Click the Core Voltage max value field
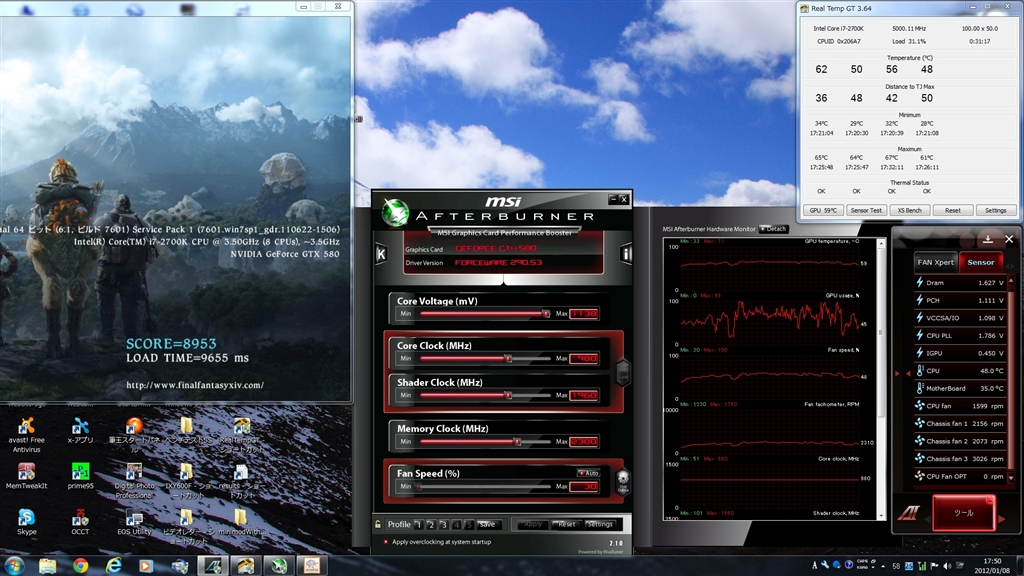Screen dimensions: 1024x576 (584, 314)
